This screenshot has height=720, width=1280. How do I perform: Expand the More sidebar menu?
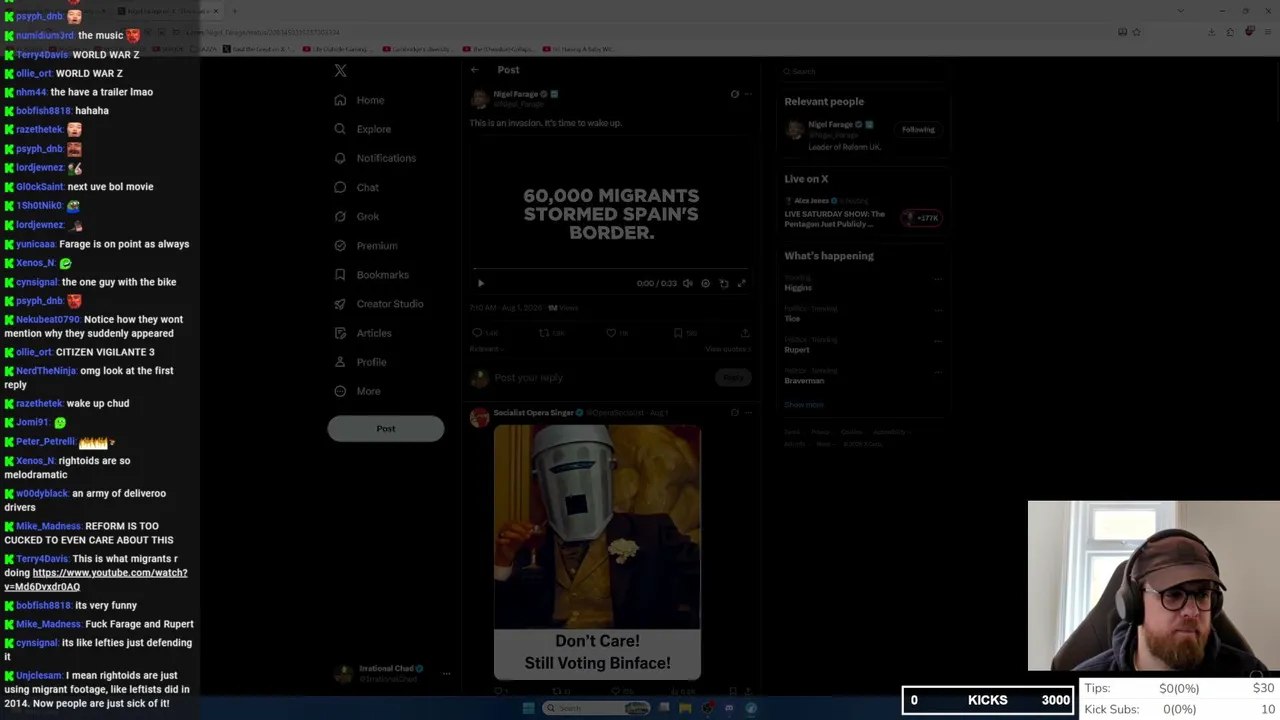[x=357, y=391]
